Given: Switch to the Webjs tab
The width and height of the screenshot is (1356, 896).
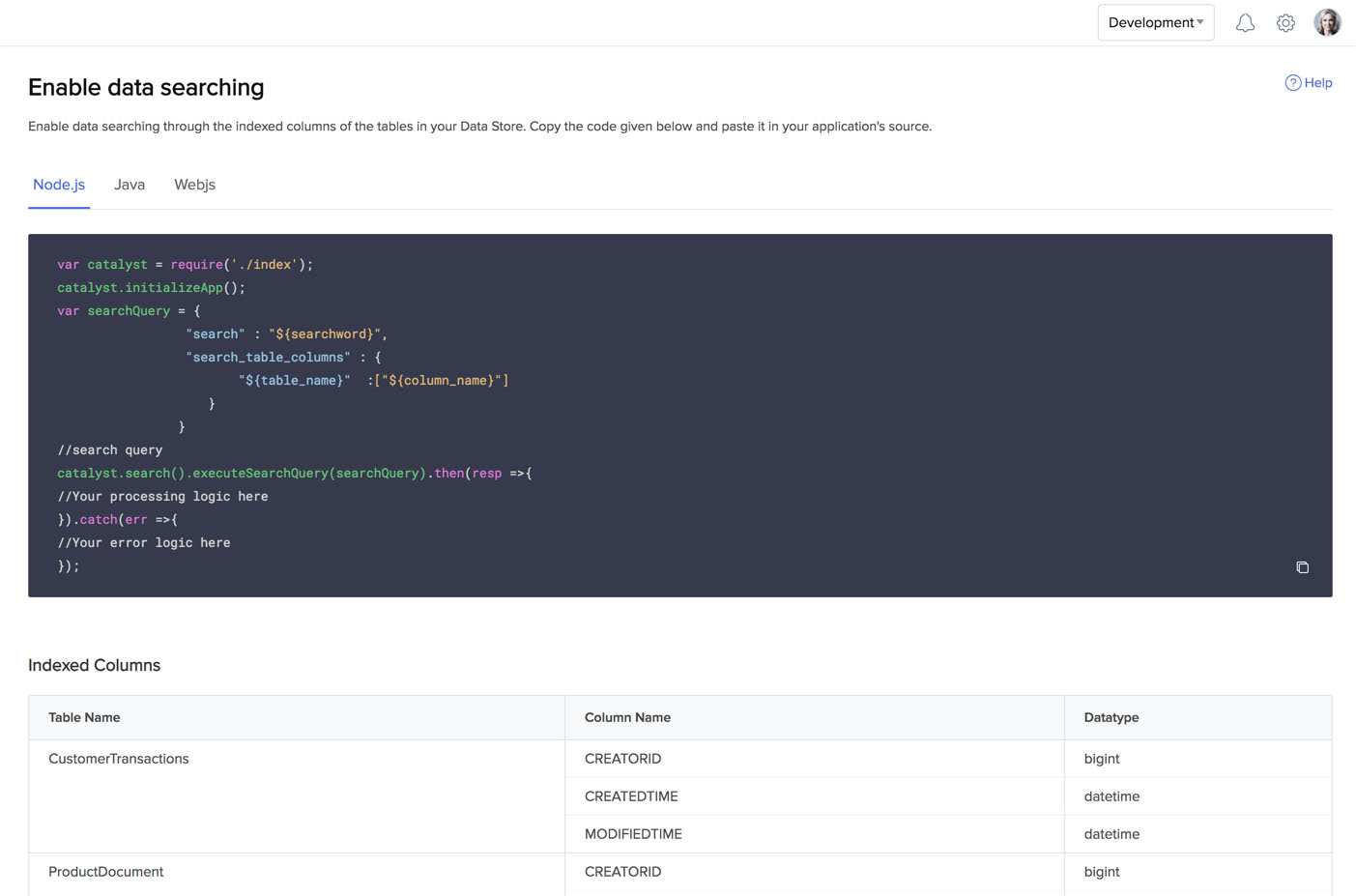Looking at the screenshot, I should coord(194,185).
